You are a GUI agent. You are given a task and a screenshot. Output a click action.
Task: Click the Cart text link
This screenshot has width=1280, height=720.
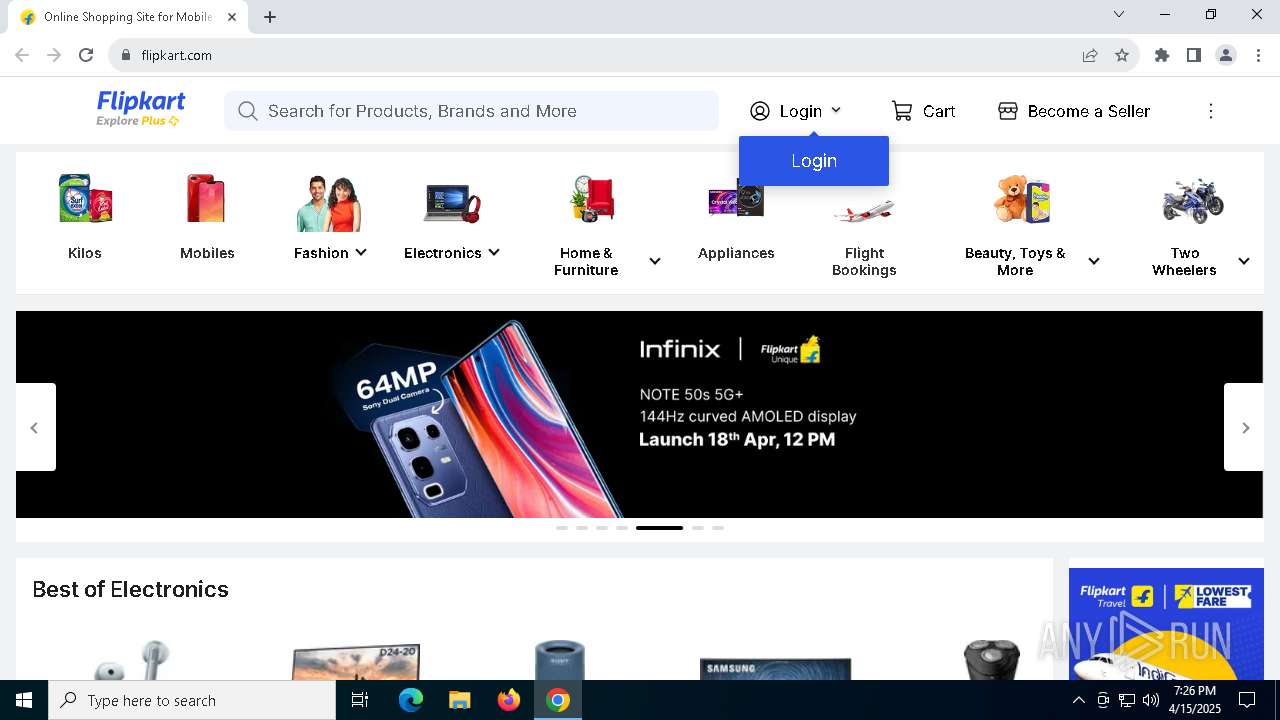click(939, 111)
